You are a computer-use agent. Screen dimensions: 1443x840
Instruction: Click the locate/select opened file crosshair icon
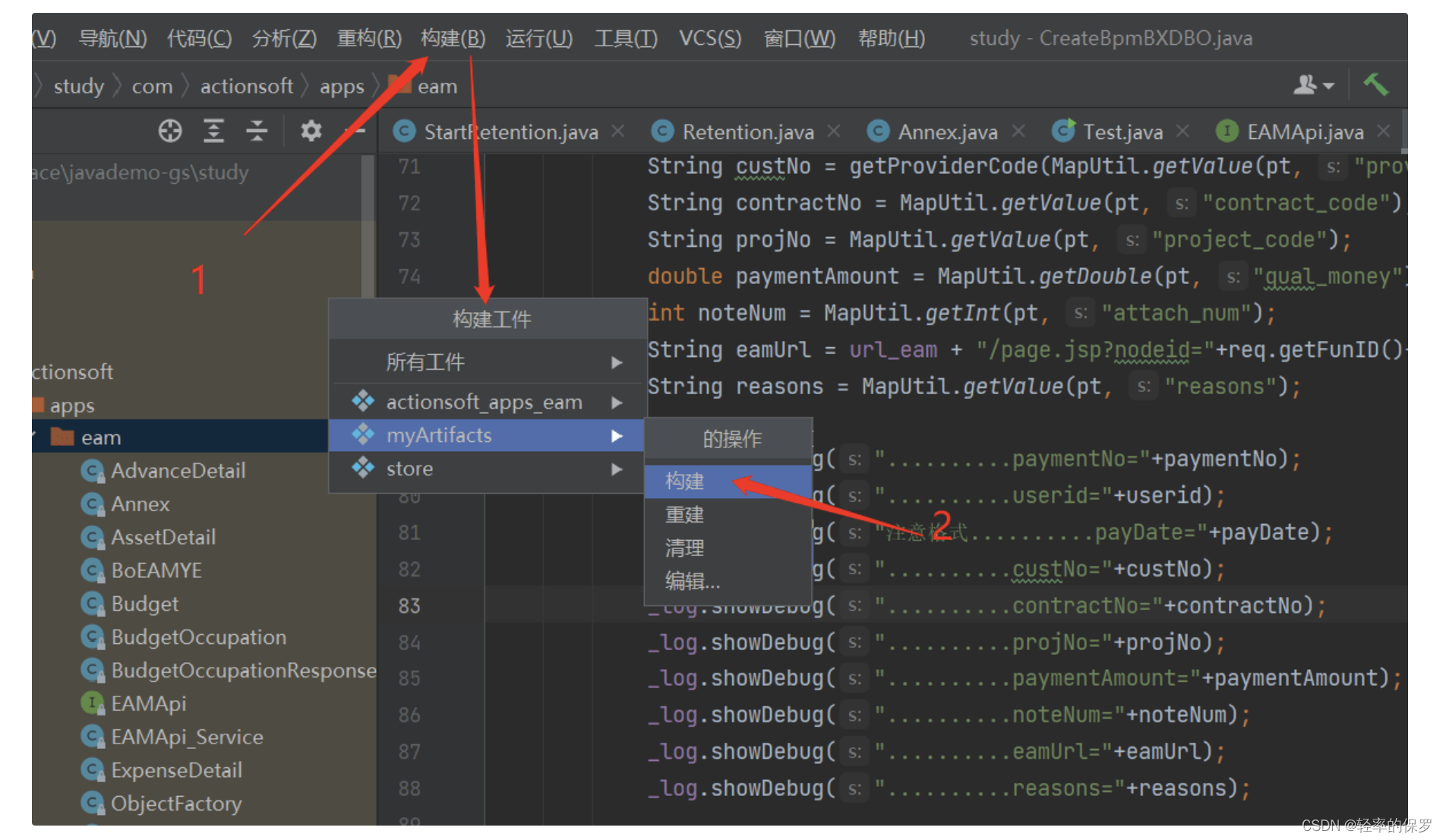[170, 131]
